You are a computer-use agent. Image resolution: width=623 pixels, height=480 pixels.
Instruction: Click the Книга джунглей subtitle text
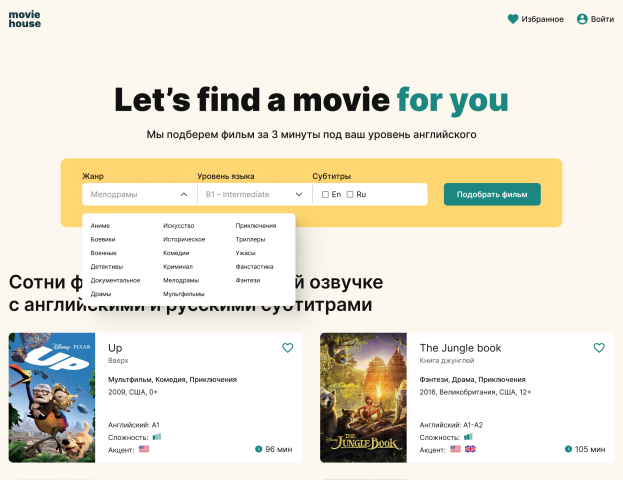[447, 360]
